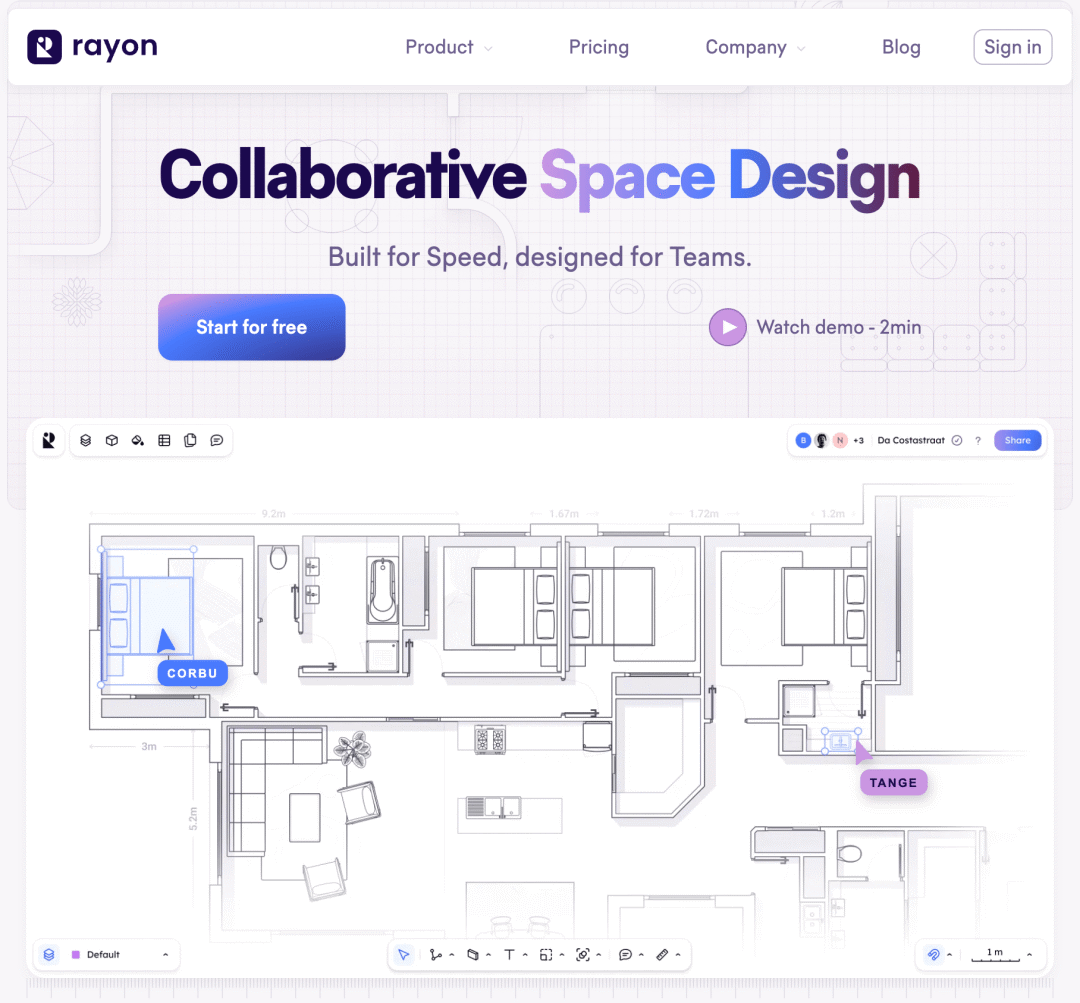Image resolution: width=1080 pixels, height=1003 pixels.
Task: Click the saved checkmark next to Da Costastraat
Action: tap(957, 440)
